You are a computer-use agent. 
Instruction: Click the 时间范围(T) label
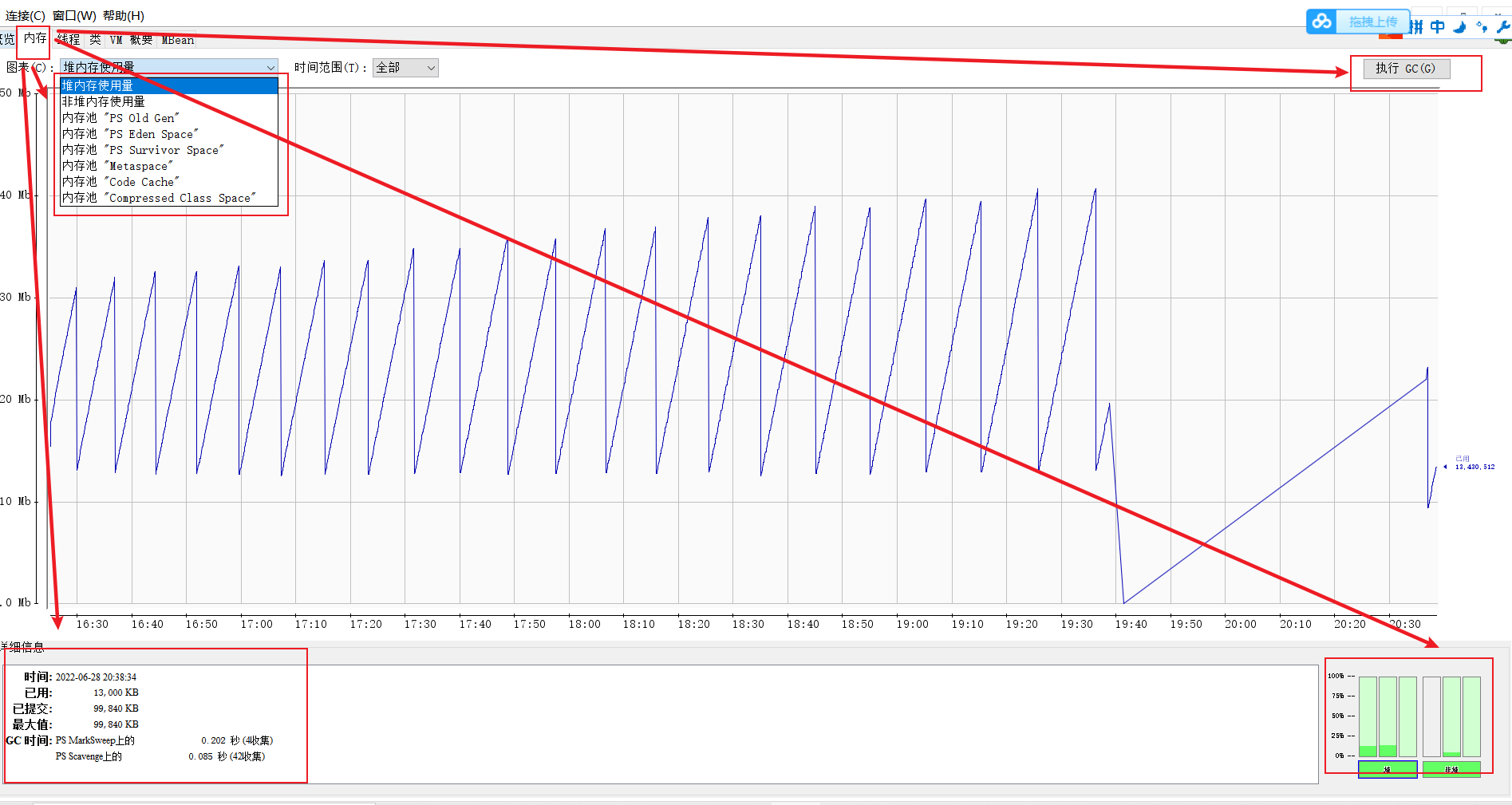click(x=330, y=68)
